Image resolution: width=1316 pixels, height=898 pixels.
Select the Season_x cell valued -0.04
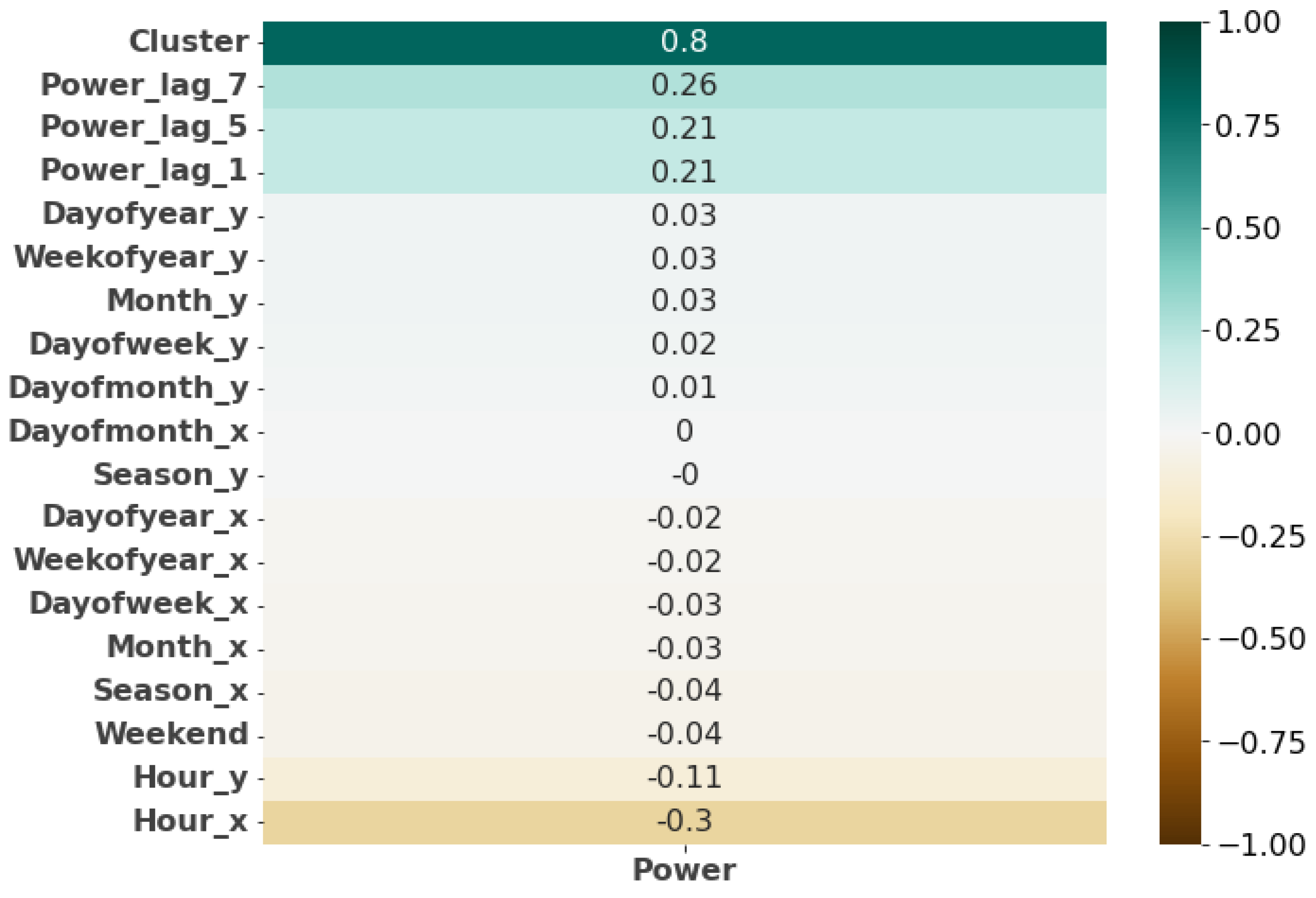pos(684,691)
